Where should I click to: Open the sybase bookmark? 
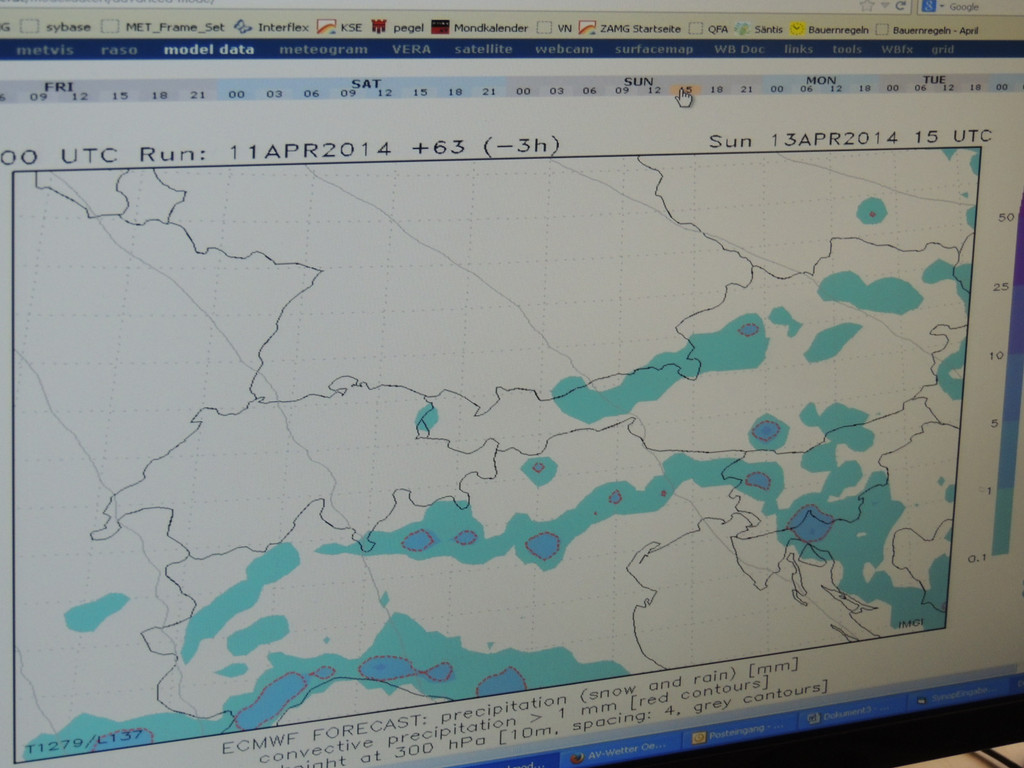point(67,27)
